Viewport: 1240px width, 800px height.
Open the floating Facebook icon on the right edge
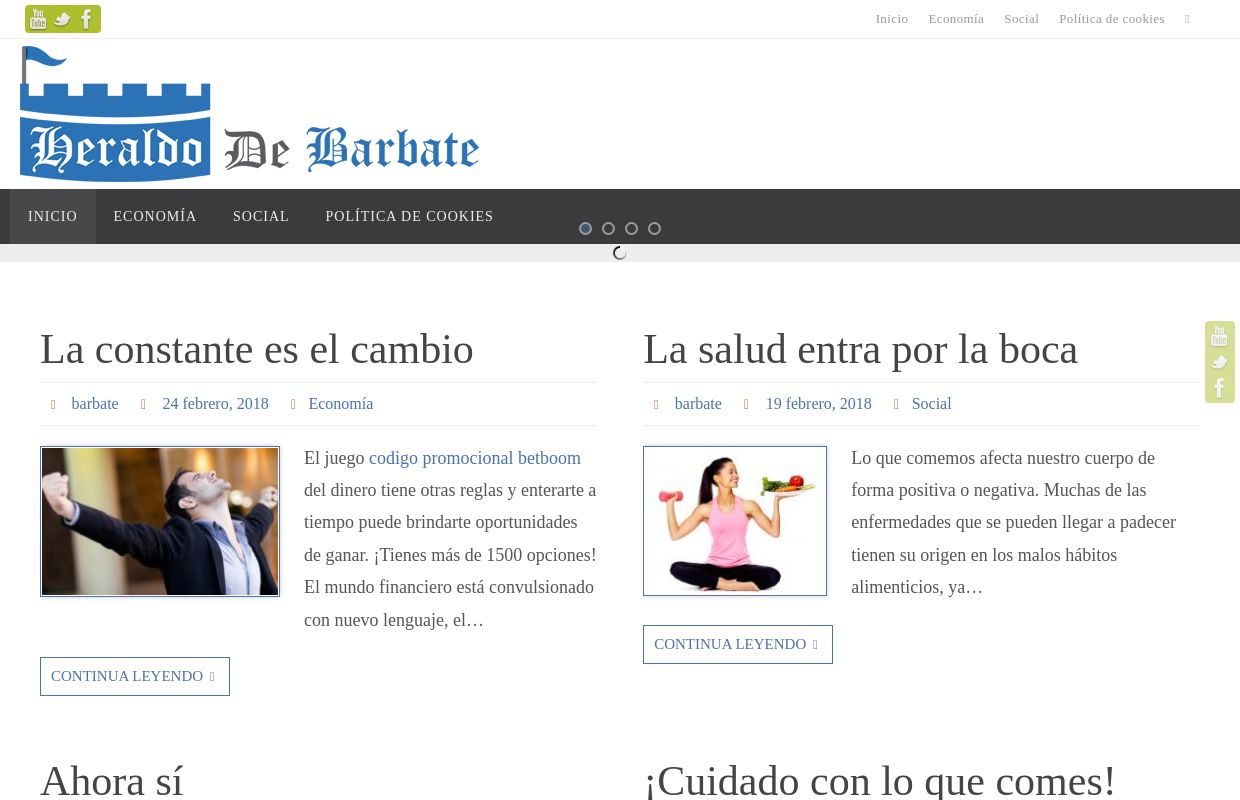[1219, 387]
